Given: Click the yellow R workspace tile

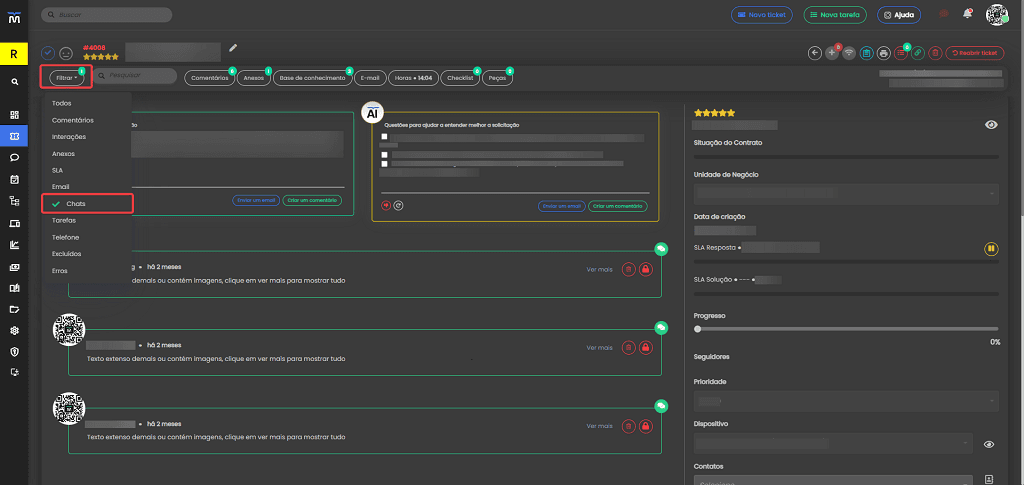Looking at the screenshot, I should tap(14, 54).
